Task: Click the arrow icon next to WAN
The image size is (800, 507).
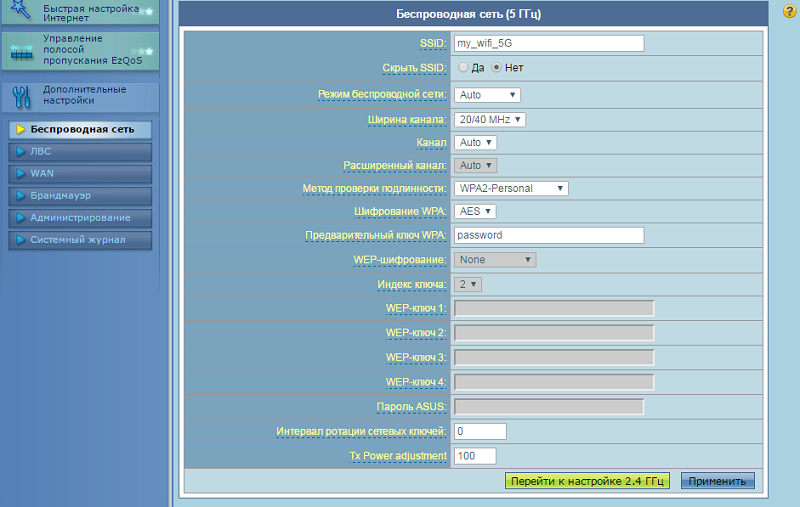Action: pos(20,174)
